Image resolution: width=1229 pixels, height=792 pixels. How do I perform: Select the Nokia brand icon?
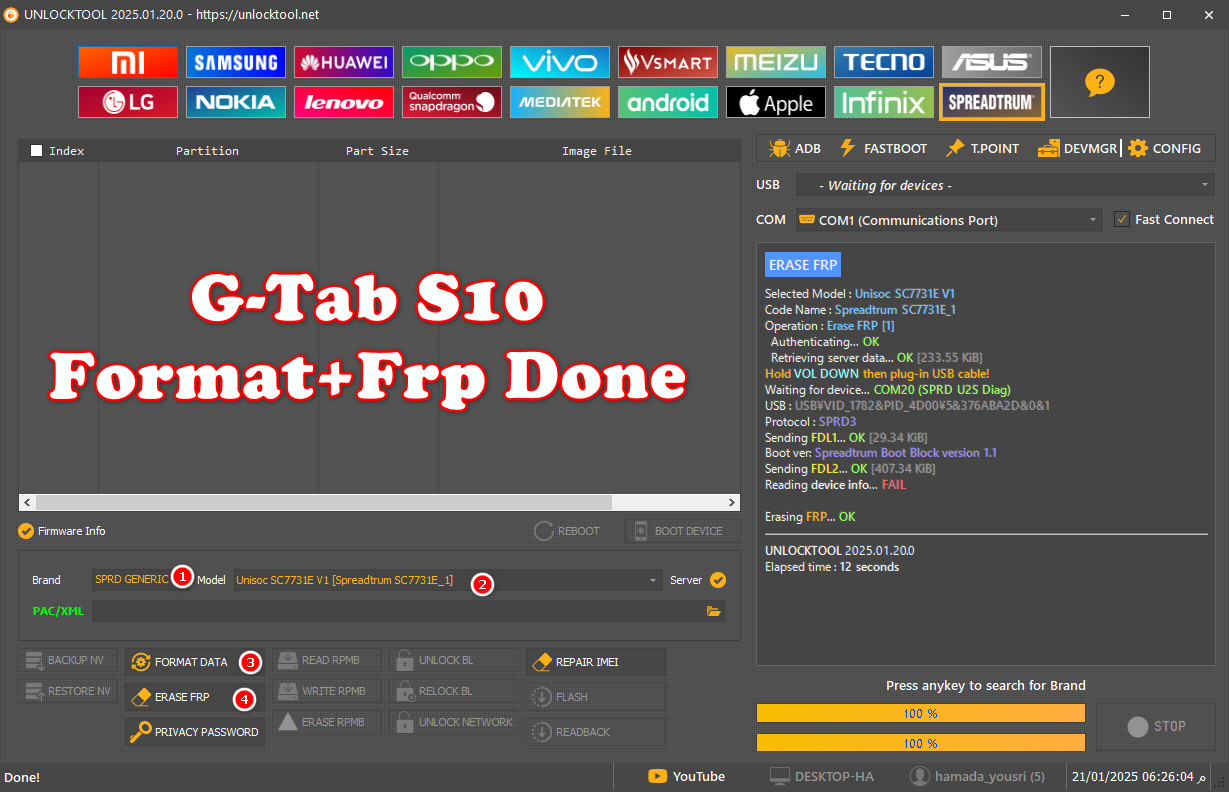pos(236,102)
